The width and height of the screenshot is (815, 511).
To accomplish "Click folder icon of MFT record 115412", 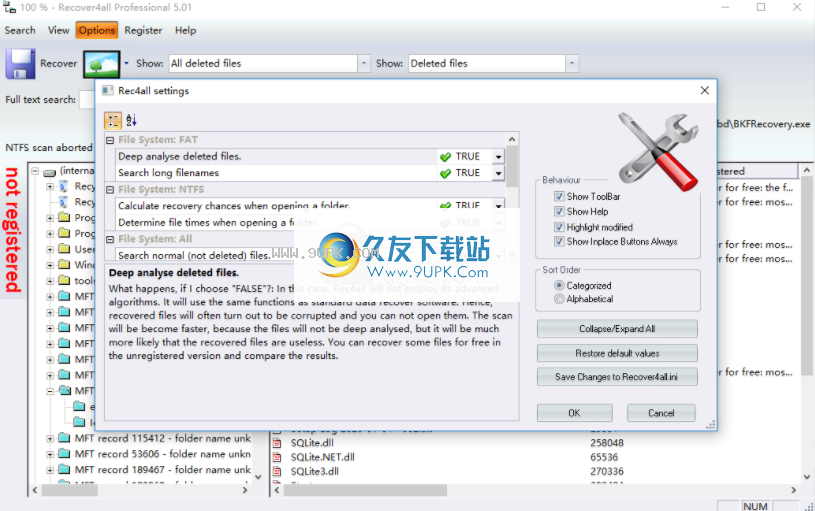I will [64, 438].
